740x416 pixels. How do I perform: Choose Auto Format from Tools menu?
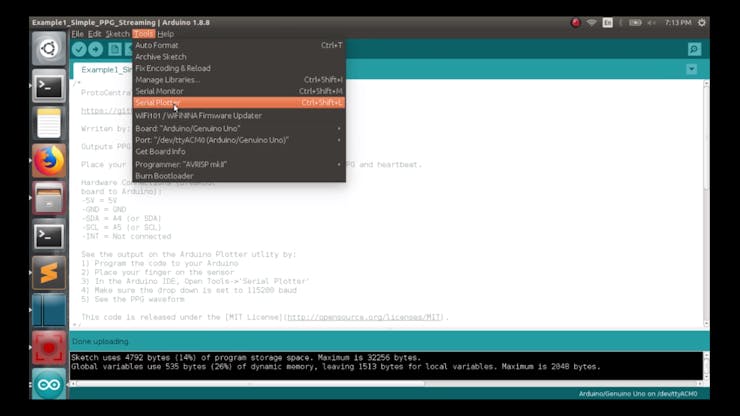[239, 45]
